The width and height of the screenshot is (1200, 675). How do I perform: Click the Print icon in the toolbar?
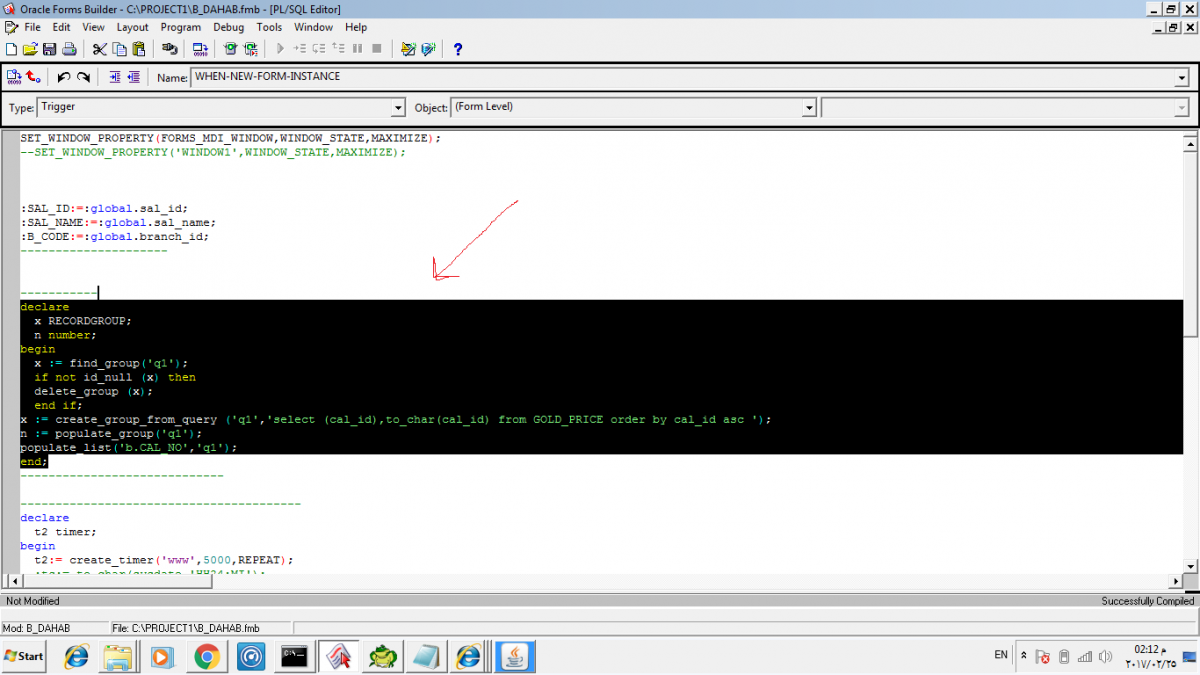click(x=69, y=49)
